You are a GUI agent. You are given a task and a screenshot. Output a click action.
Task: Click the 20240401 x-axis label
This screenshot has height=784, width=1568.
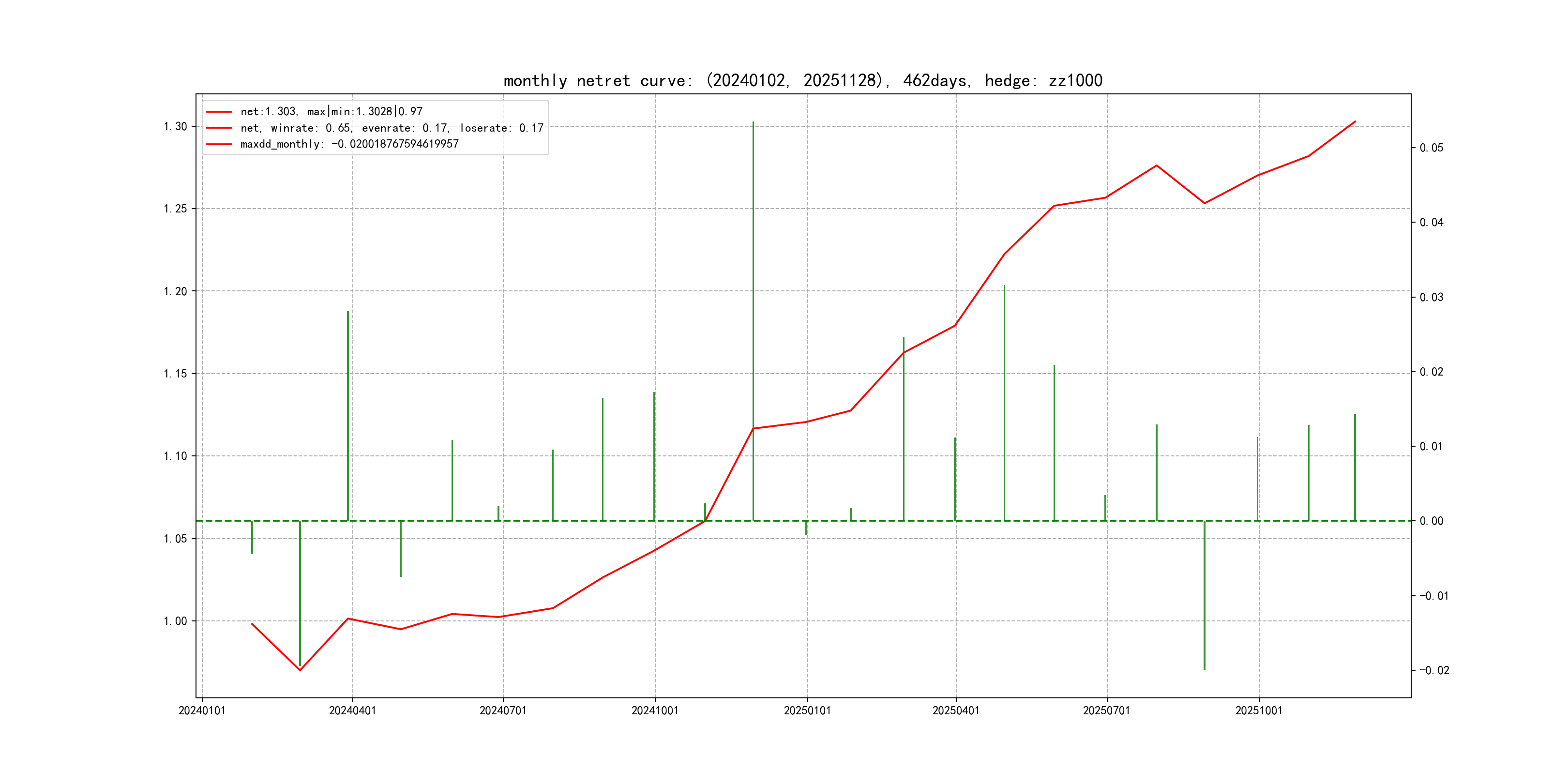click(x=352, y=710)
